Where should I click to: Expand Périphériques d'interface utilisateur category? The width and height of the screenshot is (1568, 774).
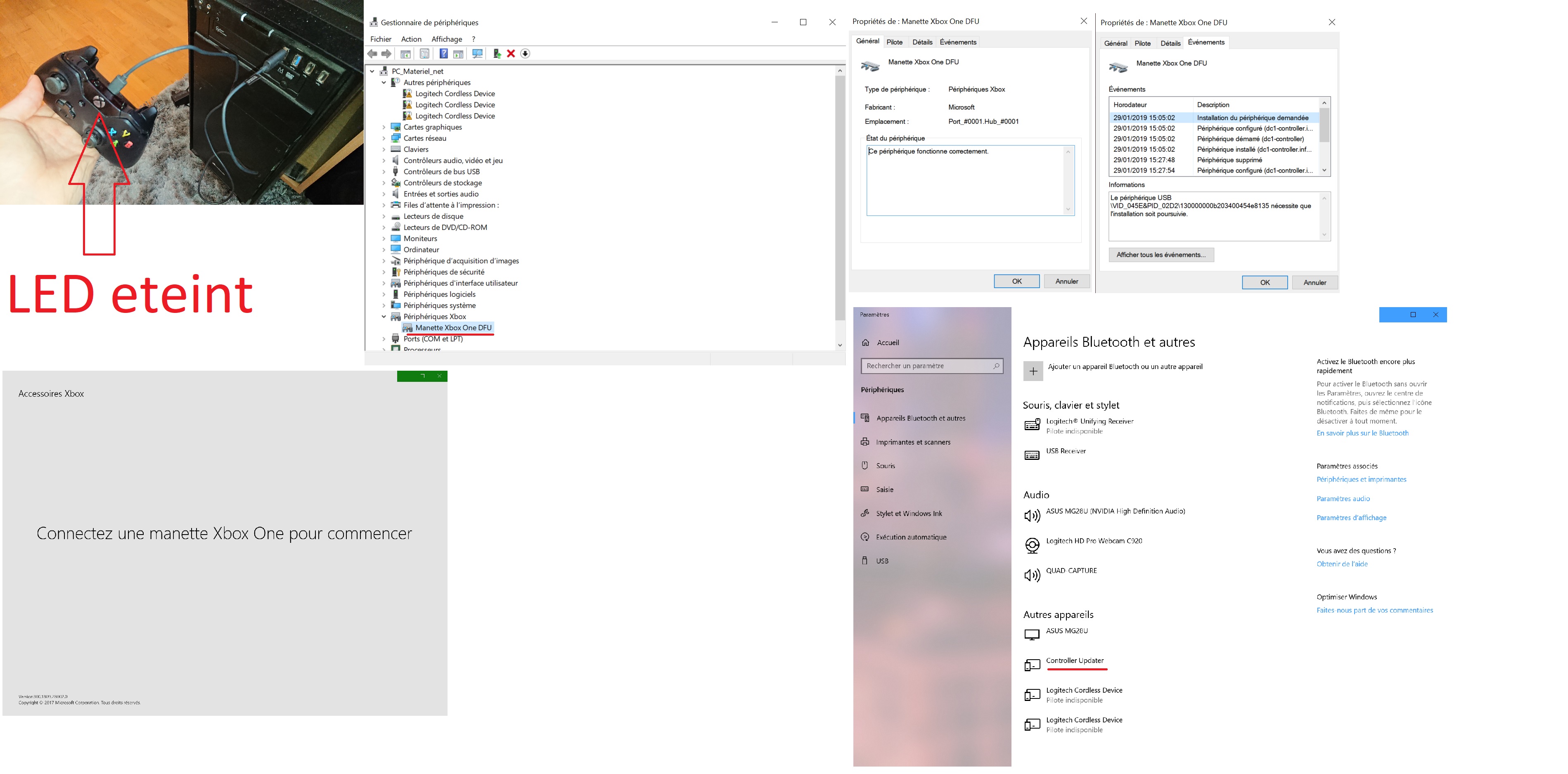[x=384, y=283]
